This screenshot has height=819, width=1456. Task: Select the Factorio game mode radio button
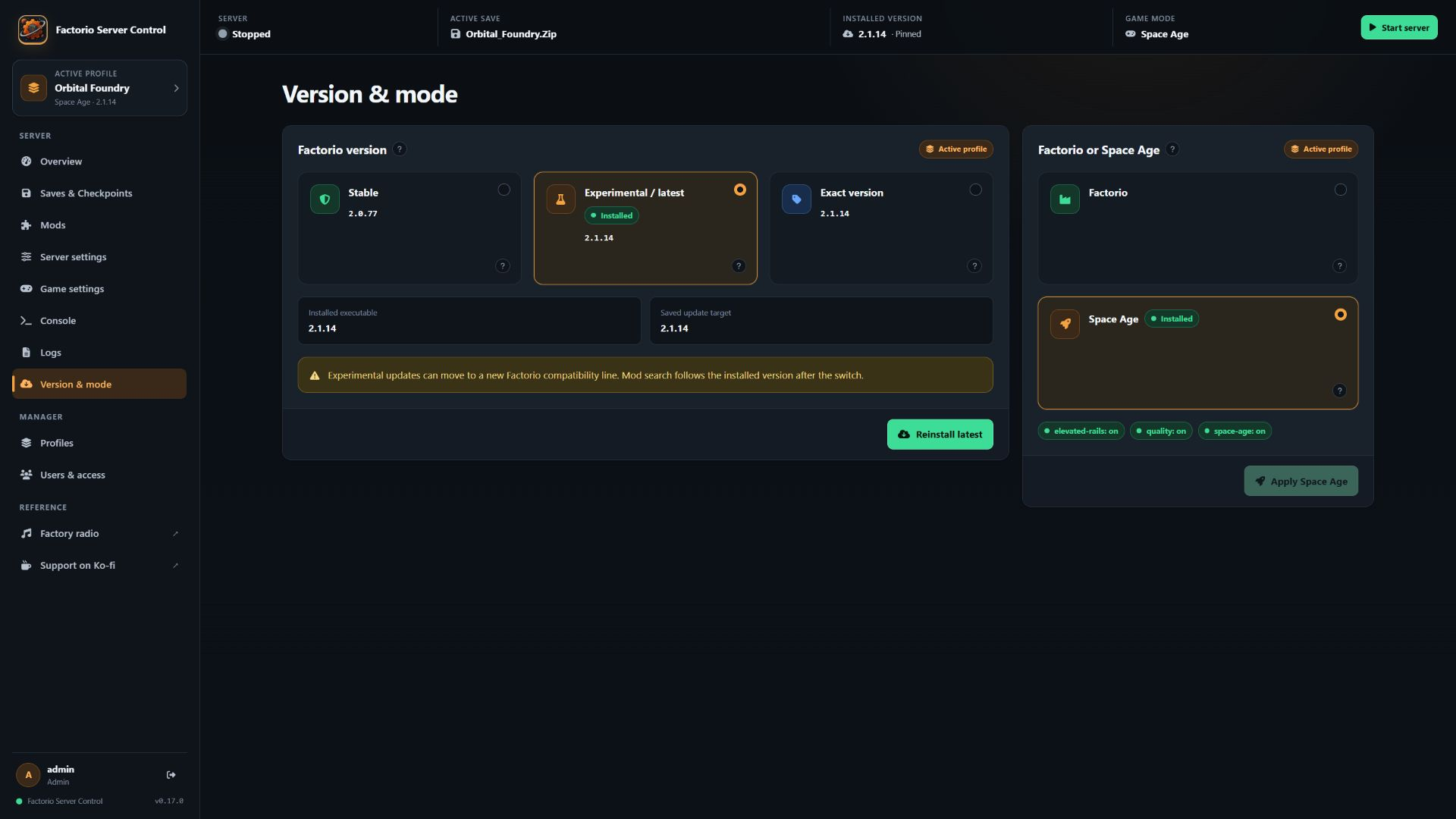point(1341,190)
